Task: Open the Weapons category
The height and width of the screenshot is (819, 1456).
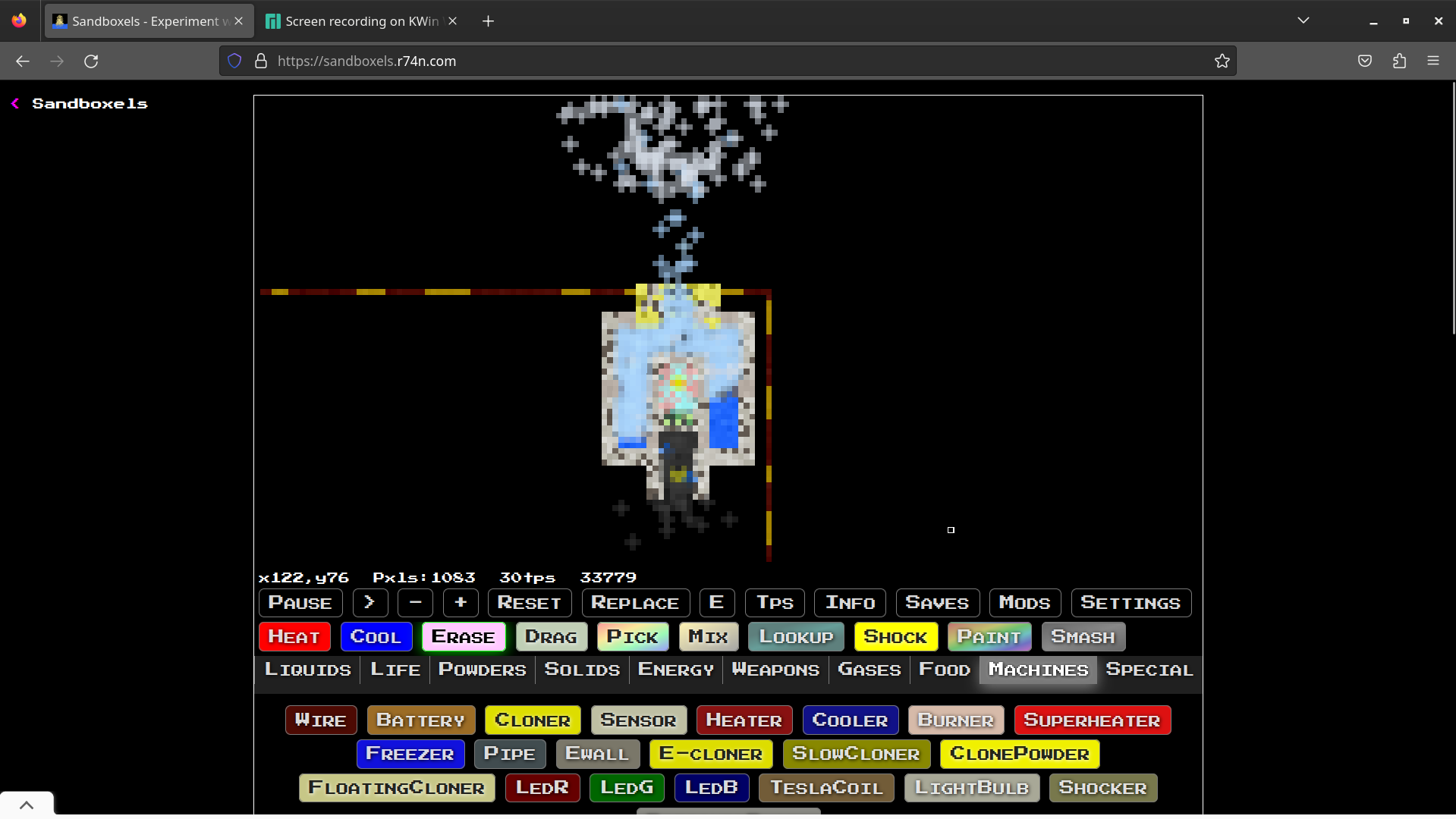Action: [775, 670]
